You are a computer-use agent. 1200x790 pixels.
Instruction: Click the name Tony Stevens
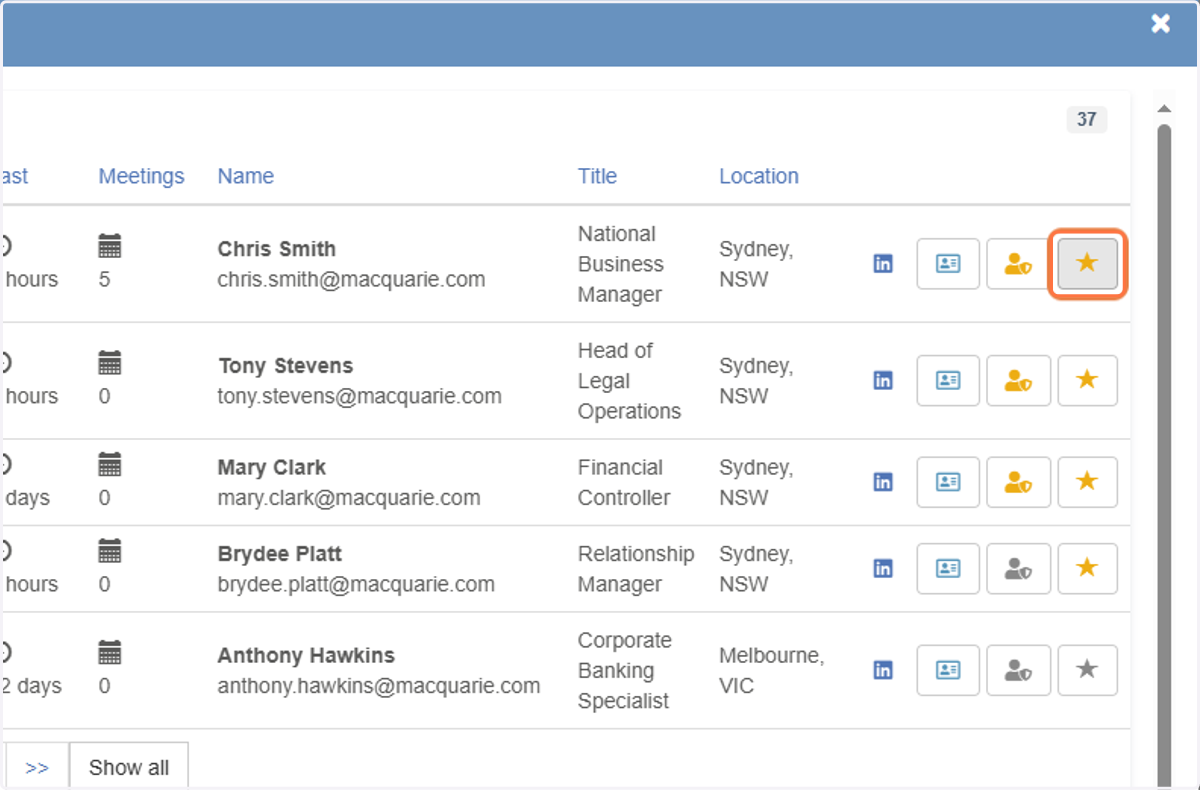pyautogui.click(x=286, y=366)
